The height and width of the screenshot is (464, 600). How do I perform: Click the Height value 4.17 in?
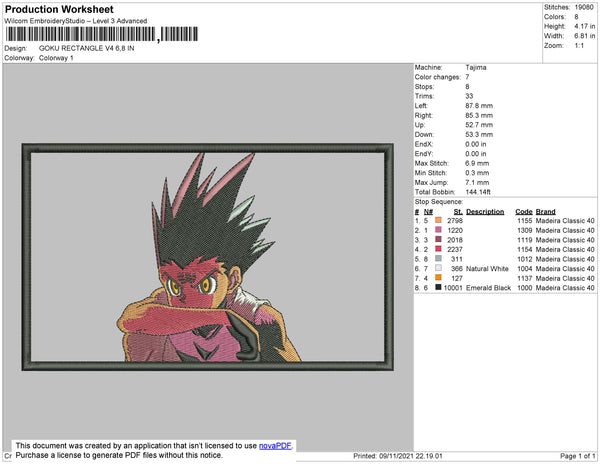tap(585, 26)
